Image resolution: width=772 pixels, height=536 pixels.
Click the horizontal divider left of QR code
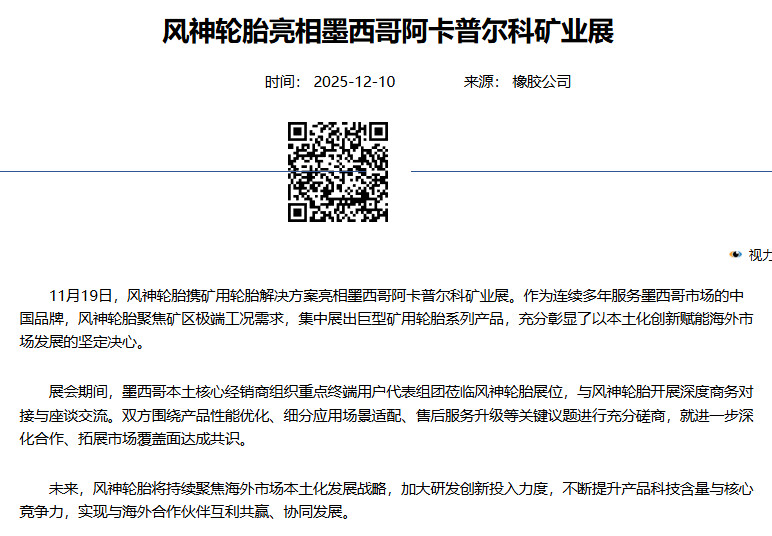tap(140, 171)
